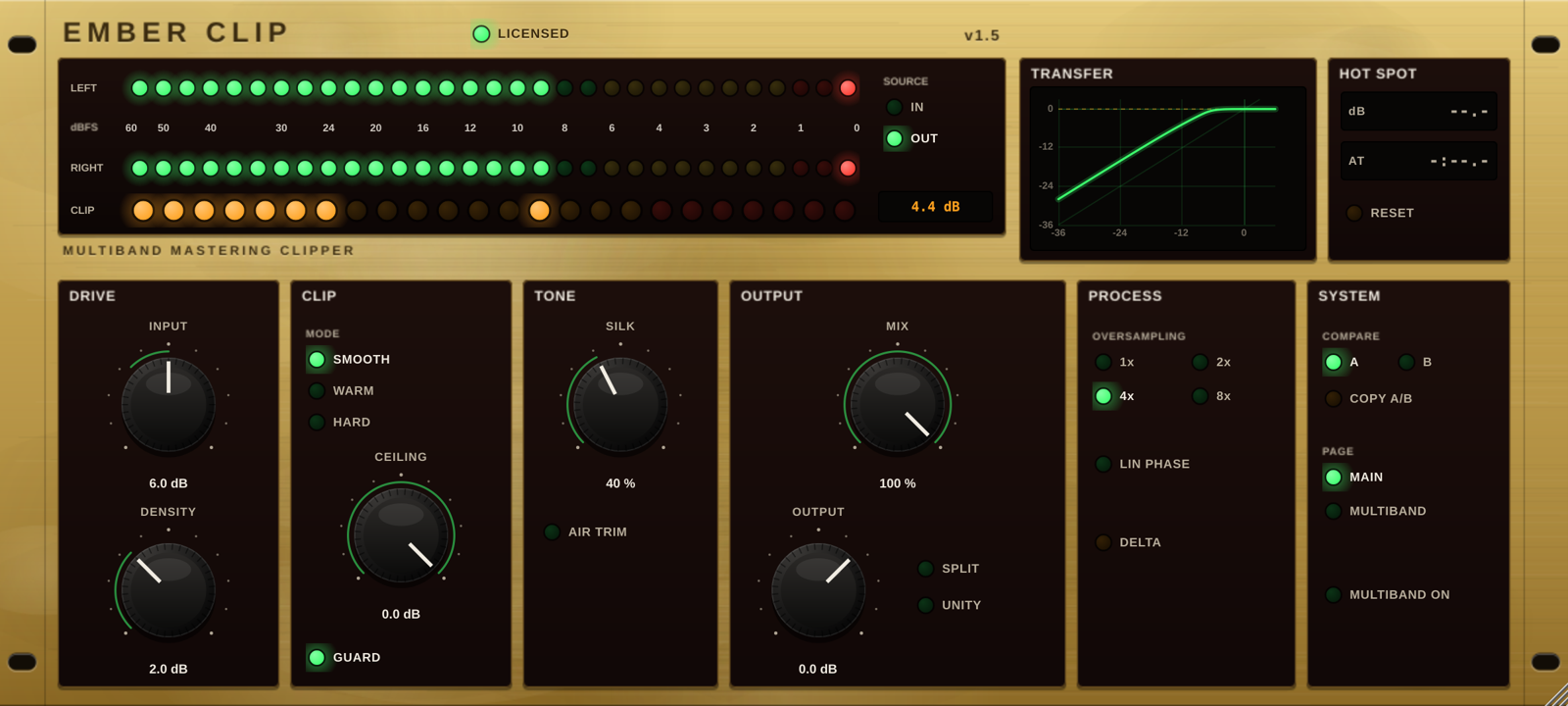Viewport: 1568px width, 706px height.
Task: Select the IN source monitor
Action: tap(906, 107)
